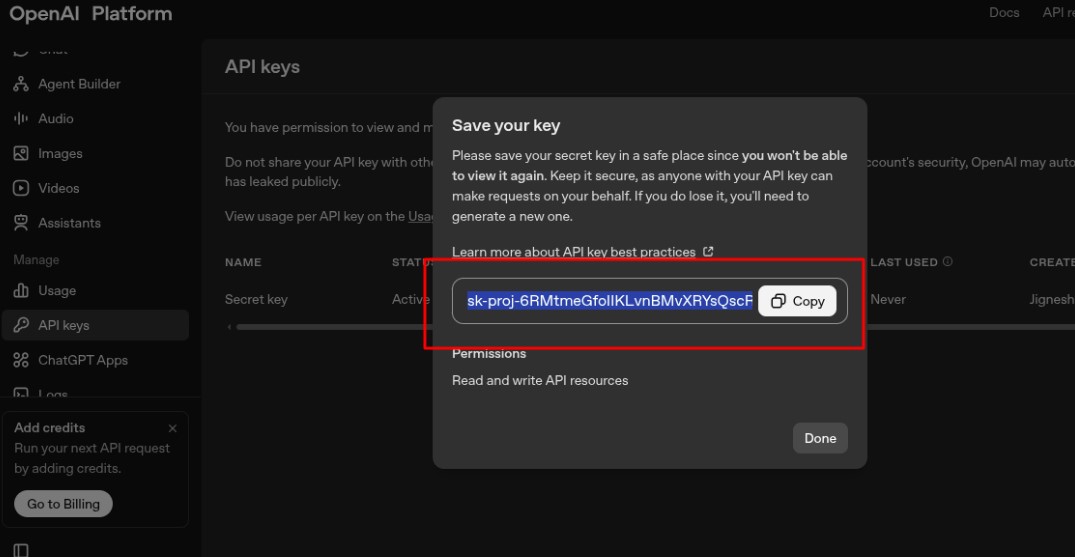Screen dimensions: 1075x557
Task: Click the Videos play icon
Action: tap(20, 188)
